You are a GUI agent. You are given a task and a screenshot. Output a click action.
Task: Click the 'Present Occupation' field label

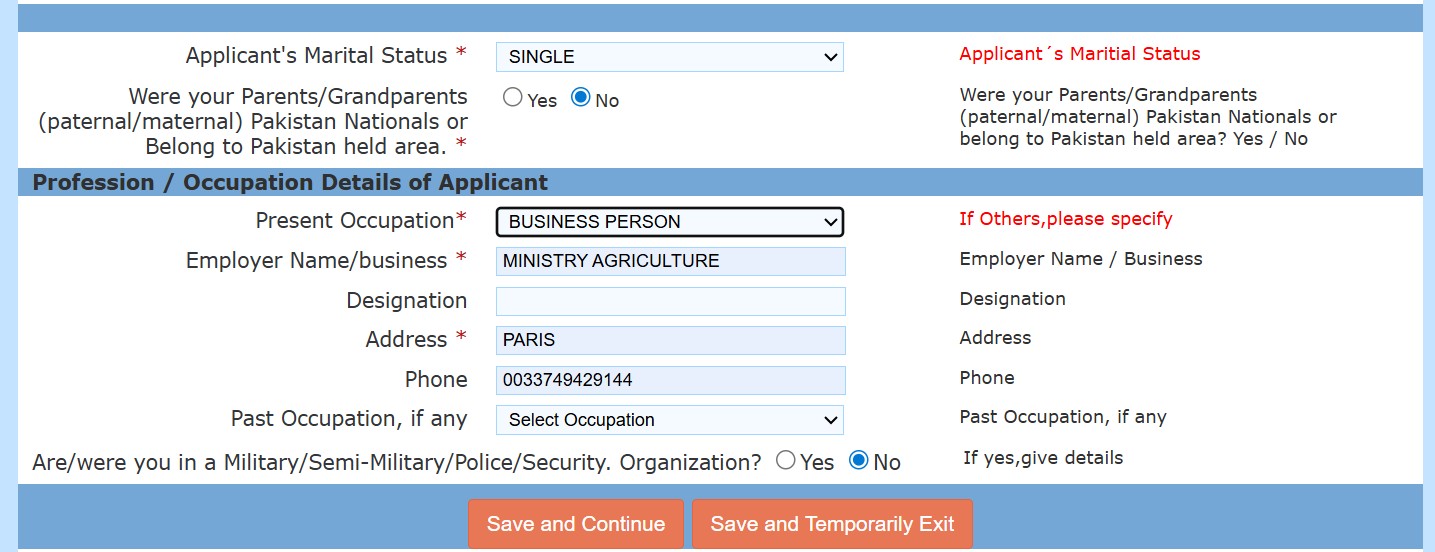coord(355,221)
